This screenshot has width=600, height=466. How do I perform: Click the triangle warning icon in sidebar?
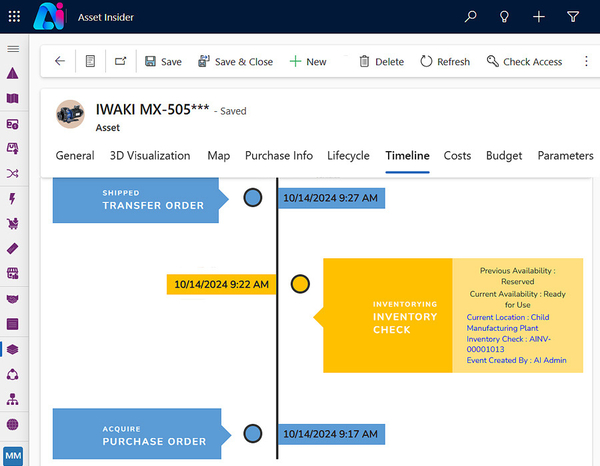coord(13,73)
